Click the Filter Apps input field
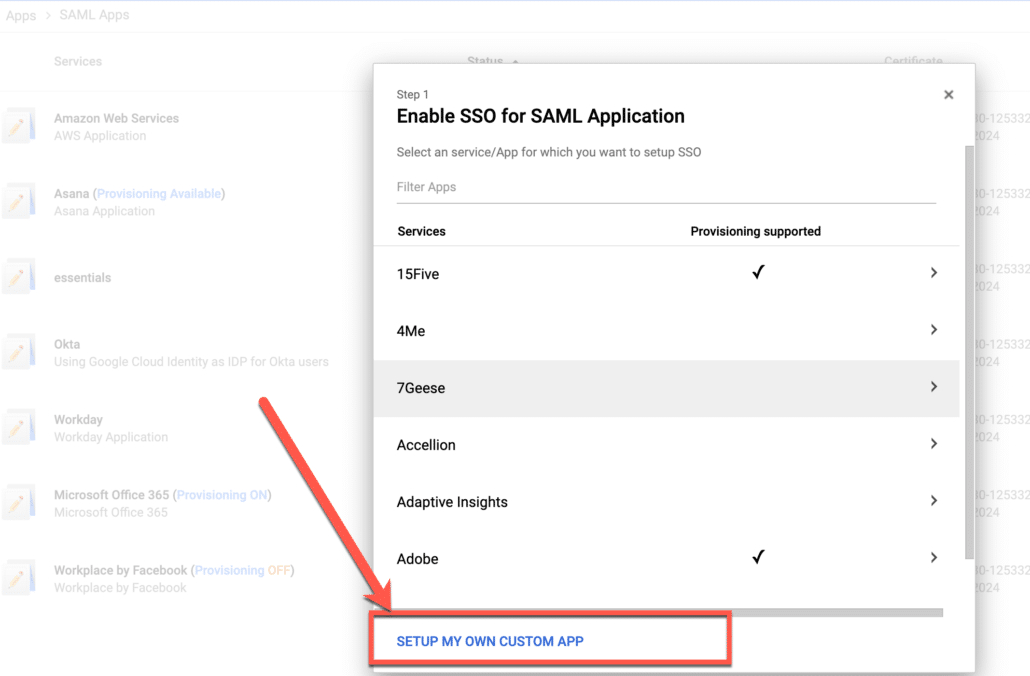The width and height of the screenshot is (1030, 676). 666,187
